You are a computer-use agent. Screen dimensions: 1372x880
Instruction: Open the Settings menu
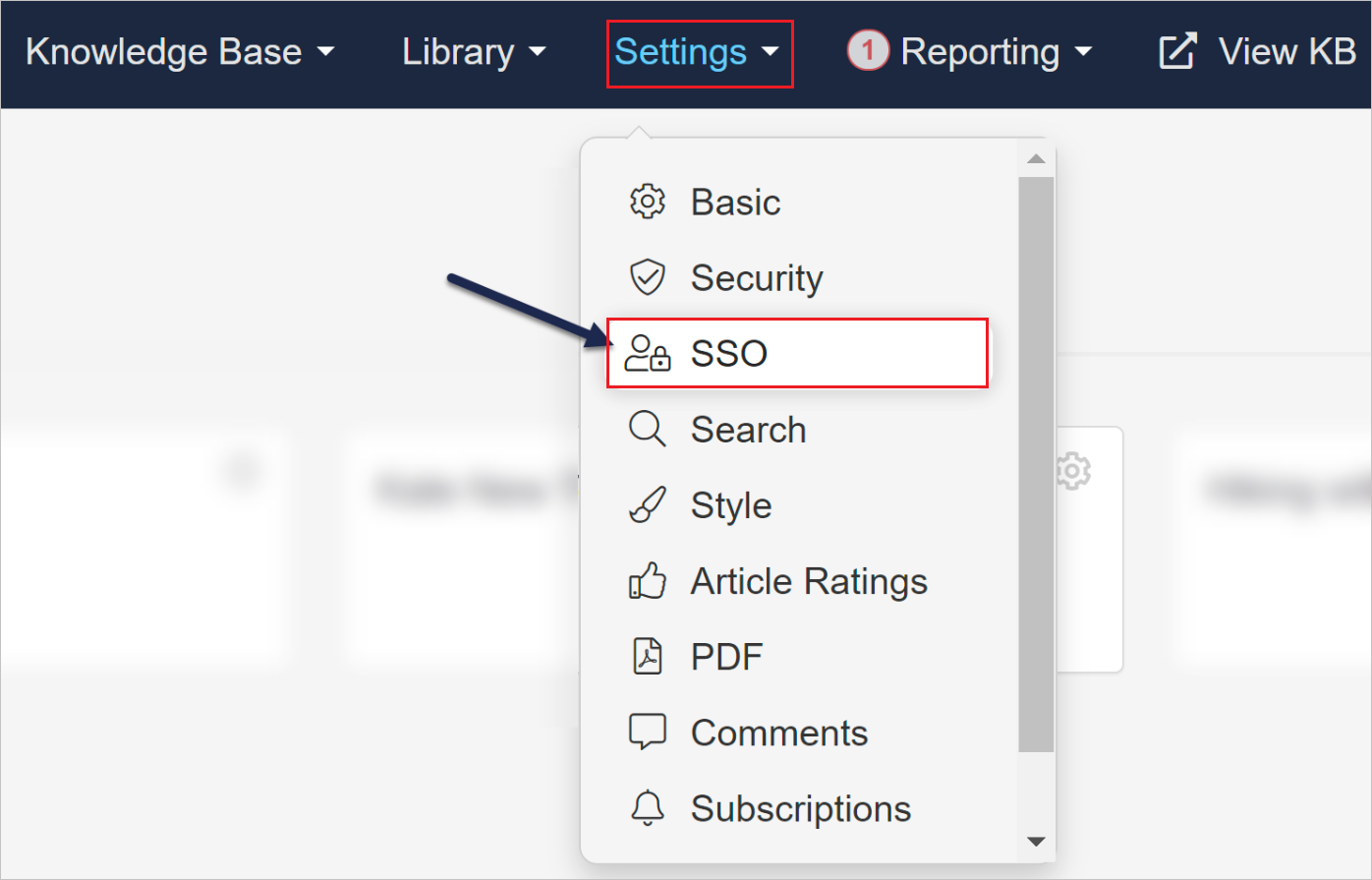698,52
